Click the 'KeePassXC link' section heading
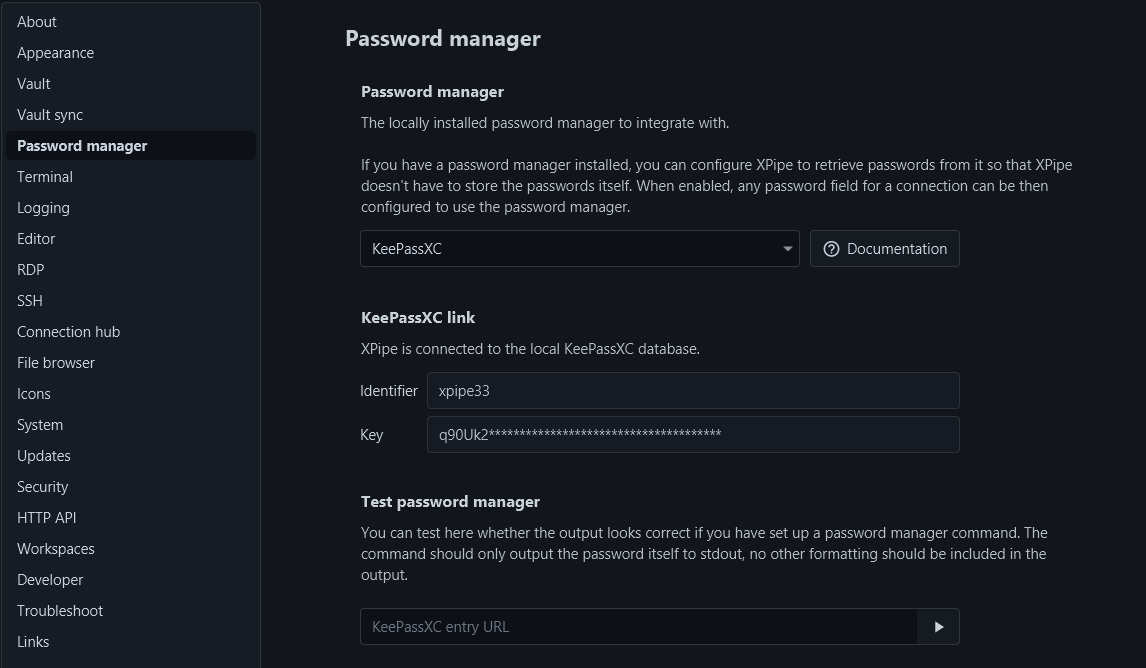Viewport: 1146px width, 668px height. coord(418,318)
